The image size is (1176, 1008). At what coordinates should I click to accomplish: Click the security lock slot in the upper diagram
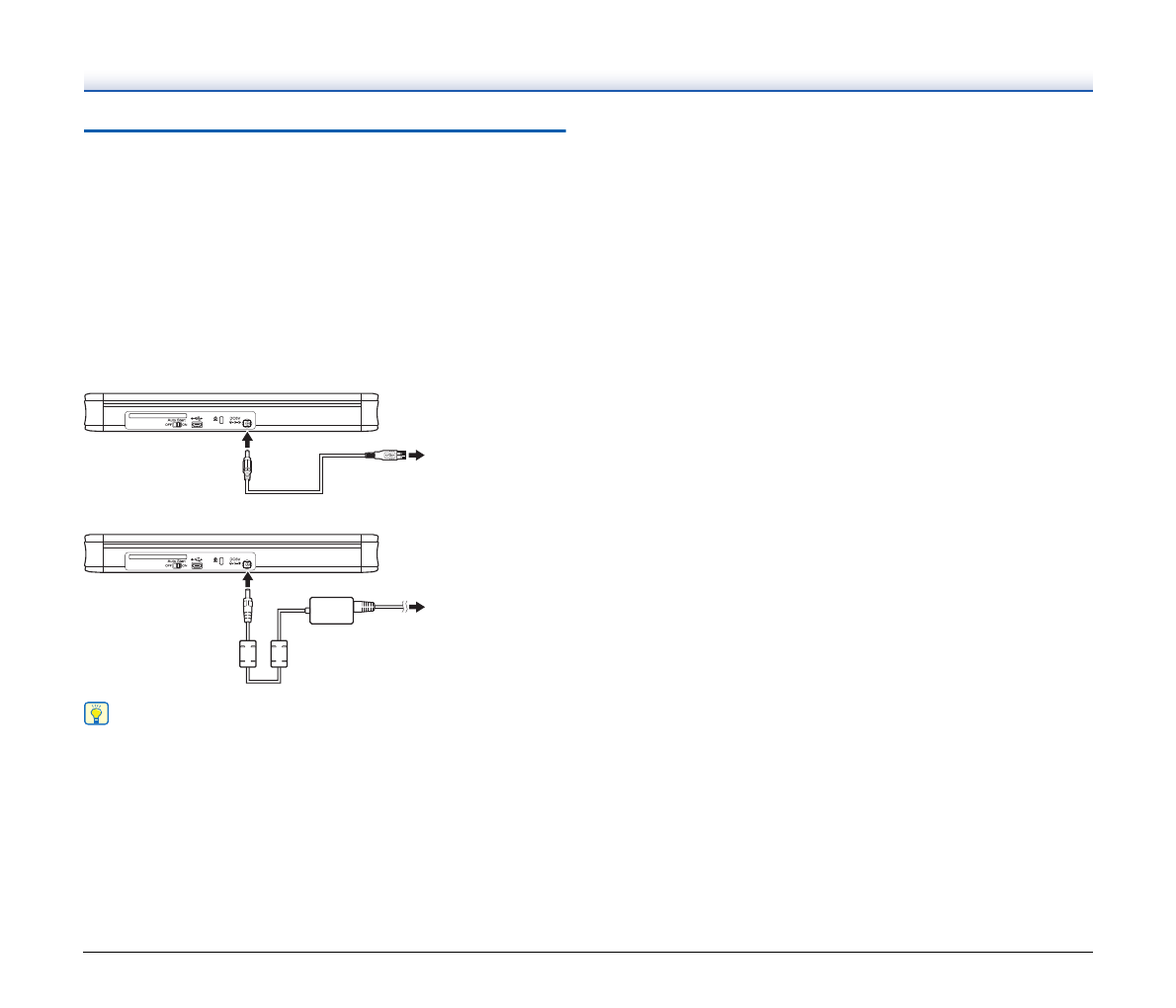pyautogui.click(x=220, y=421)
